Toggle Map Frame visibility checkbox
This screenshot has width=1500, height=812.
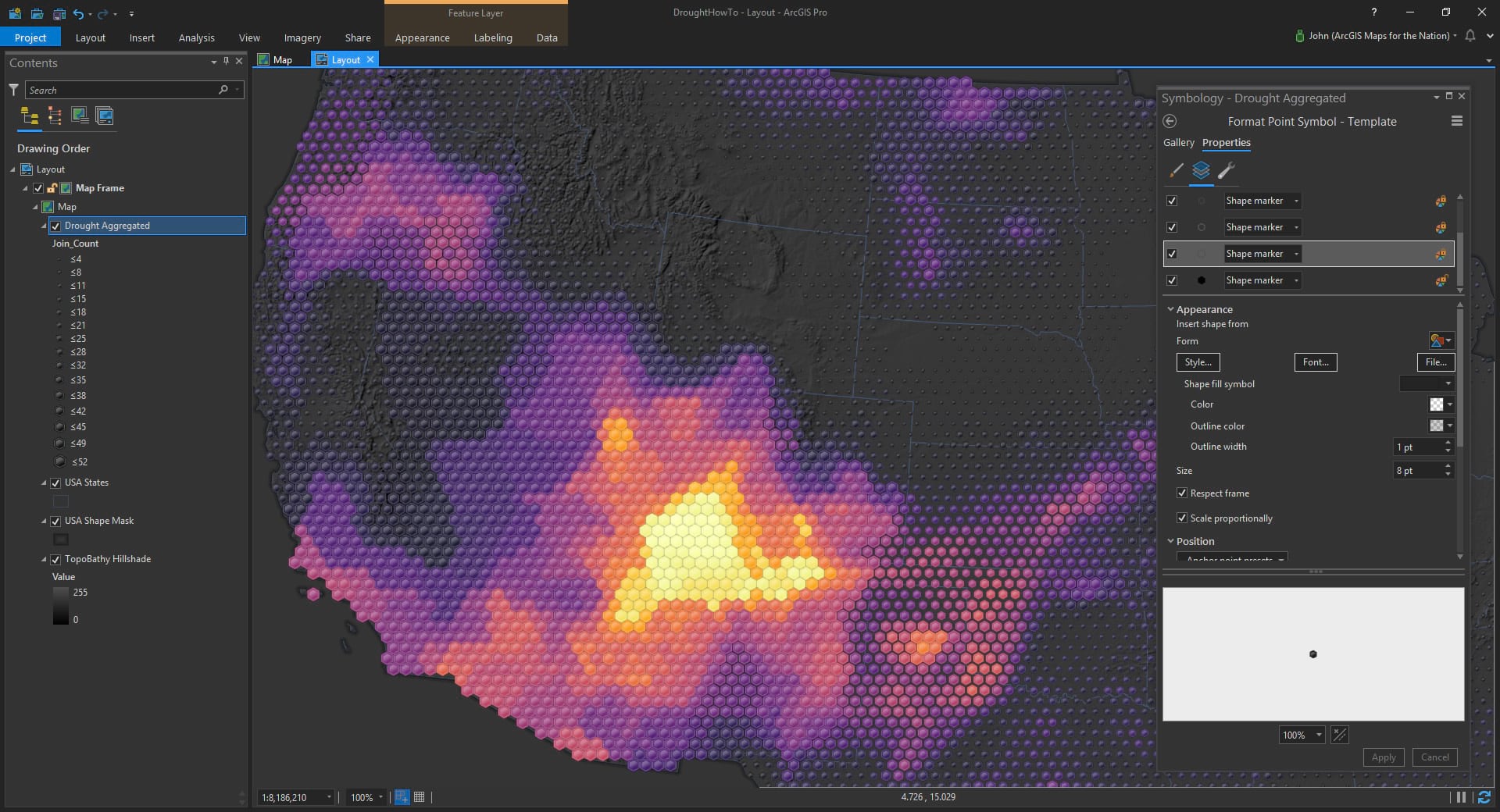coord(37,188)
